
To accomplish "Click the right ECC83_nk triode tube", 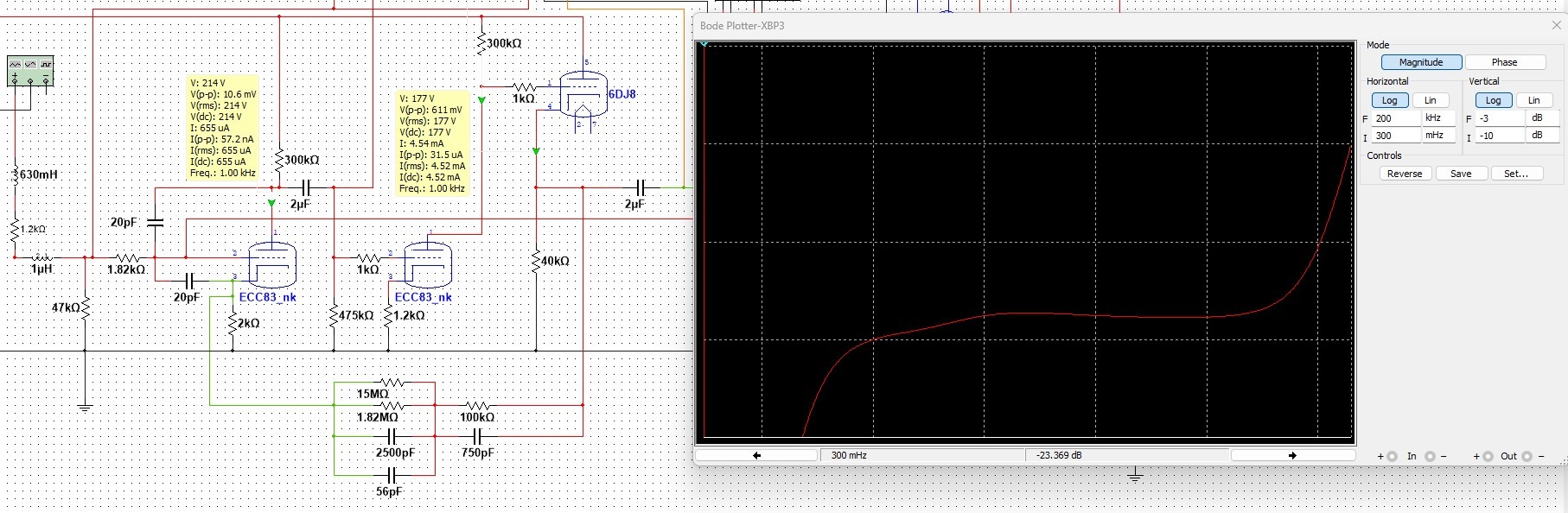I will click(x=428, y=264).
